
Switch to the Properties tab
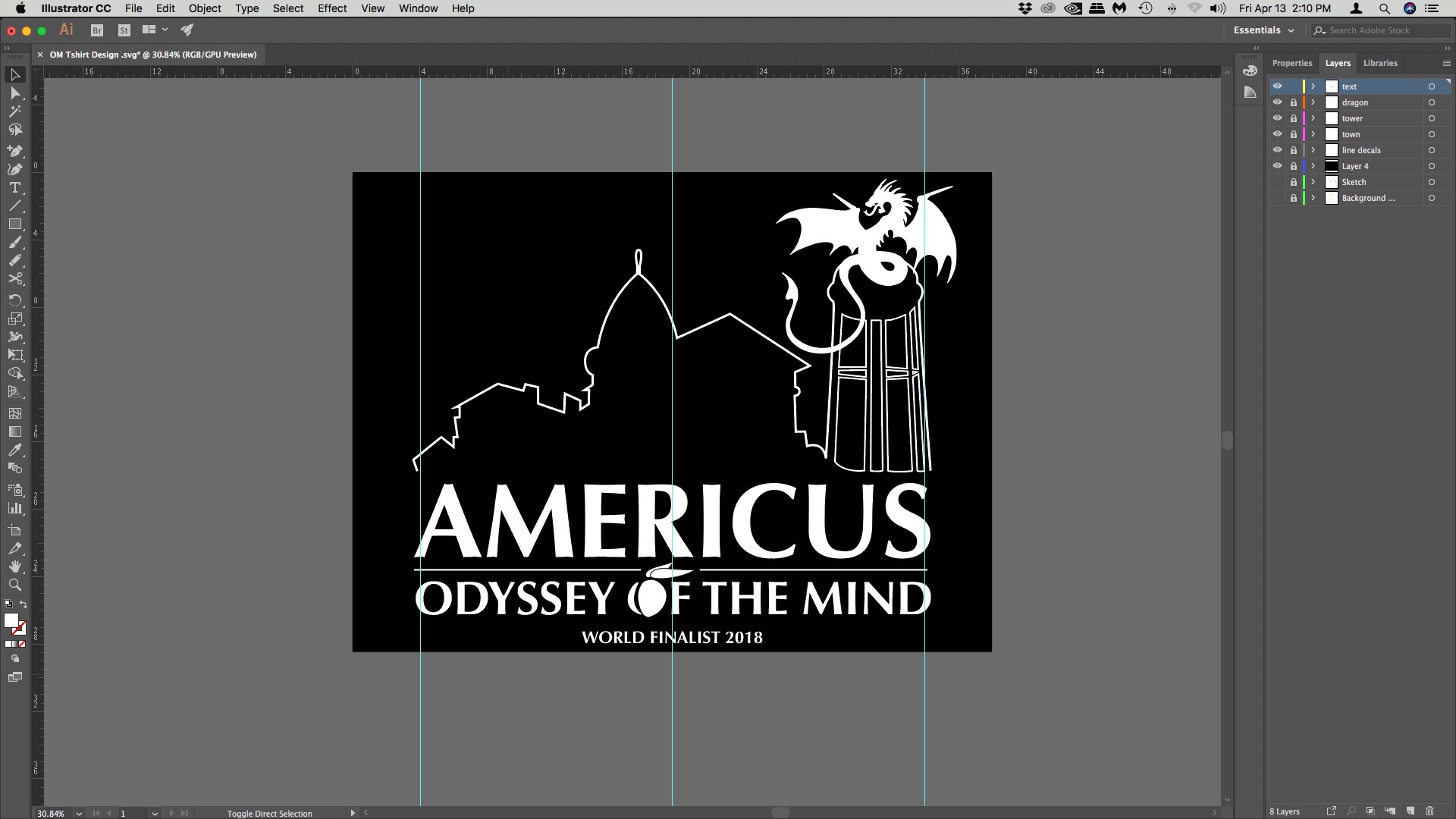(1291, 63)
